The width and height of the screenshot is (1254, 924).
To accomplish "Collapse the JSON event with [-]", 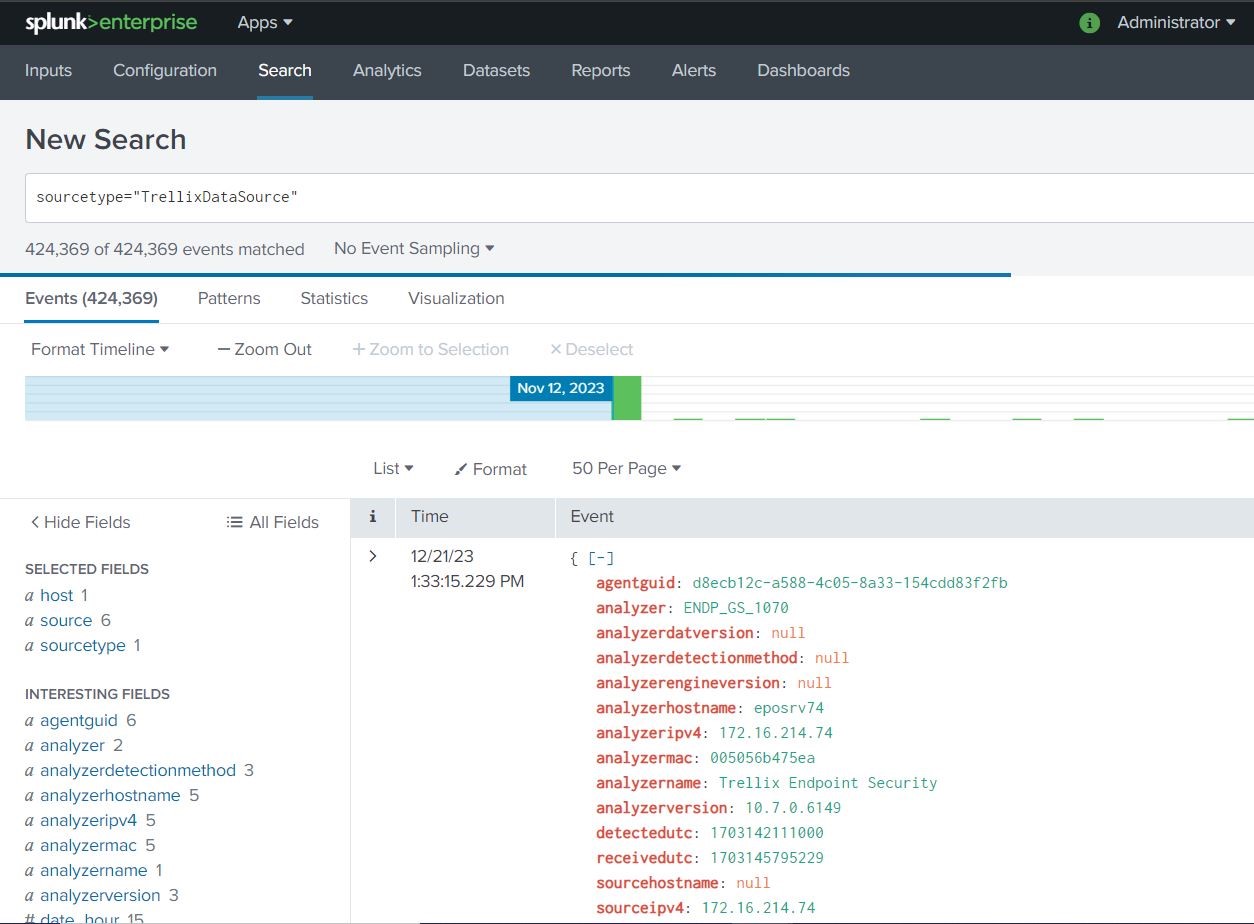I will 601,558.
